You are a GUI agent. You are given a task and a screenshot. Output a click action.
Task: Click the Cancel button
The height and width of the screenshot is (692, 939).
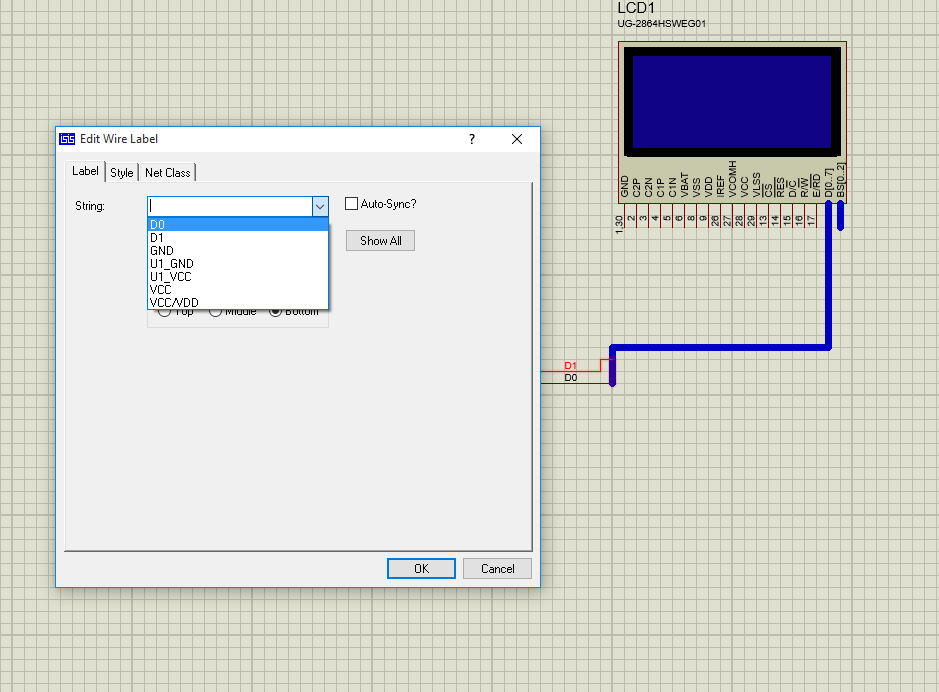(497, 568)
